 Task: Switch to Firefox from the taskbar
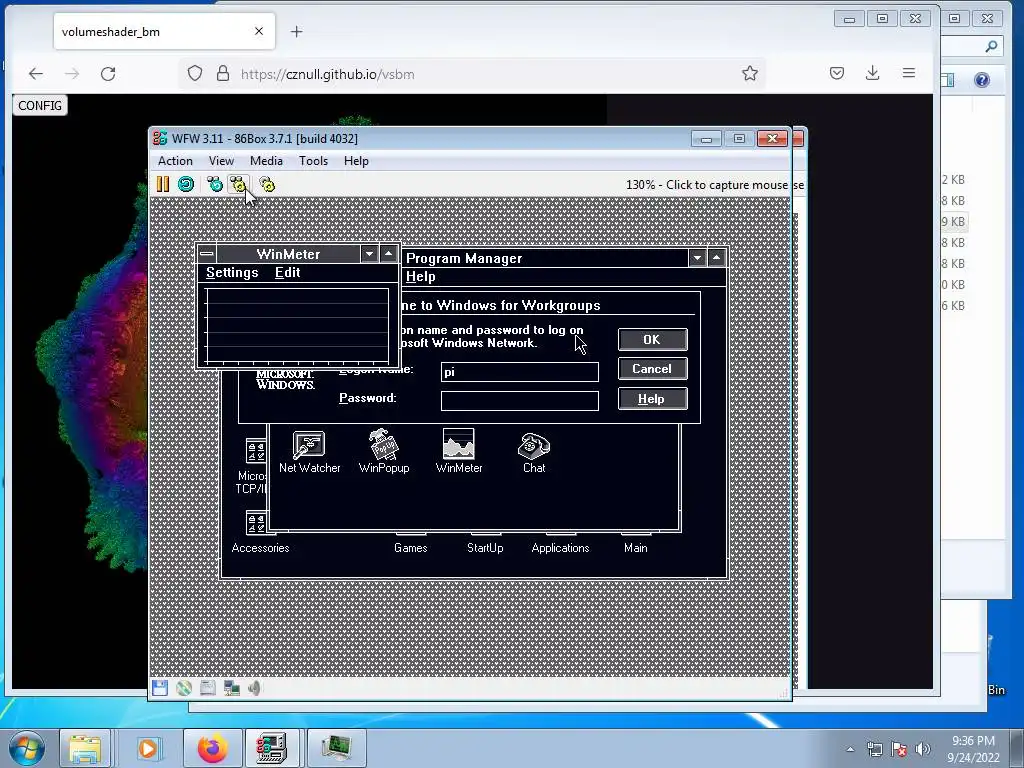[x=213, y=748]
